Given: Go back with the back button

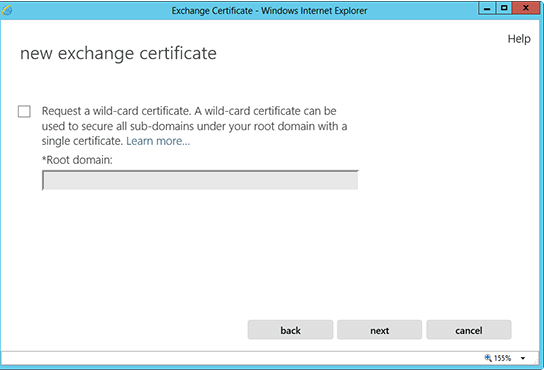Looking at the screenshot, I should point(290,330).
